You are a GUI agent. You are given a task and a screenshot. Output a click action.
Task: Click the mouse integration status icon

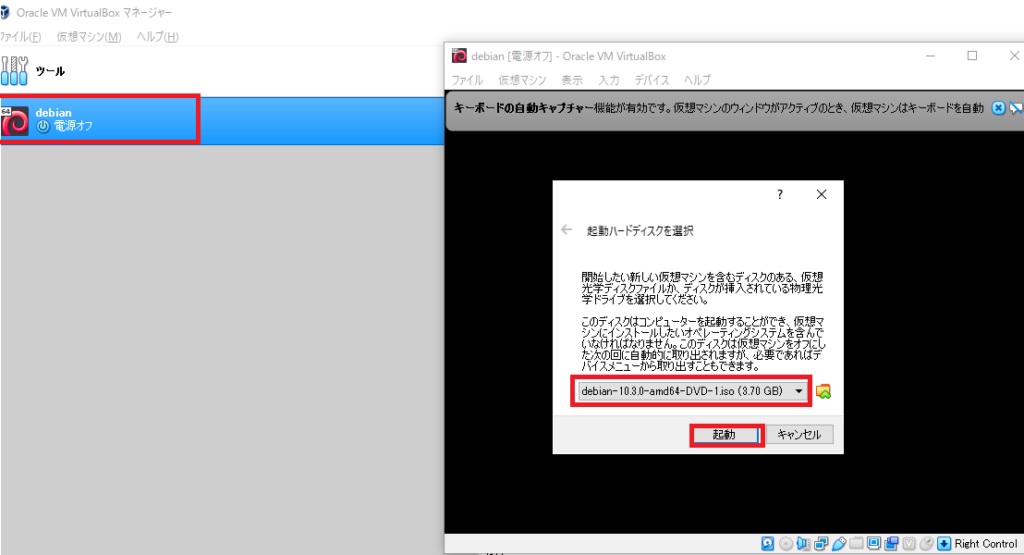[x=926, y=543]
